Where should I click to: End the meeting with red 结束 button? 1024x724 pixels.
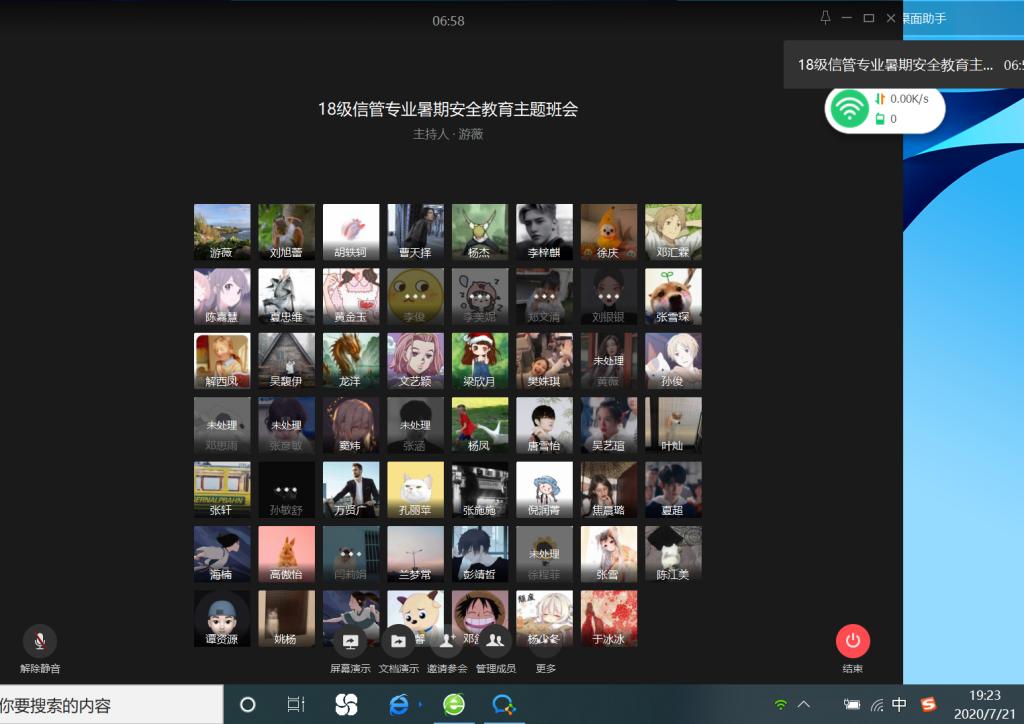click(x=852, y=641)
